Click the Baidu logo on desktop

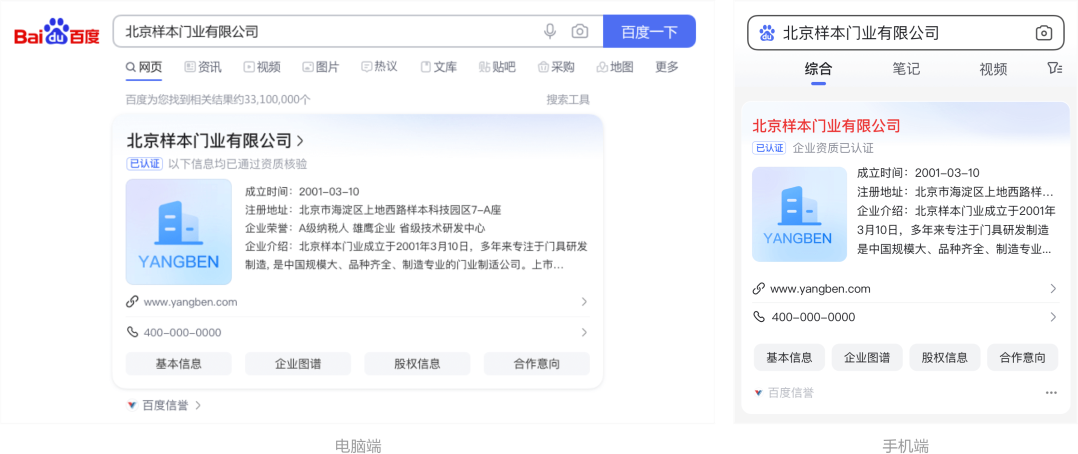pos(56,33)
